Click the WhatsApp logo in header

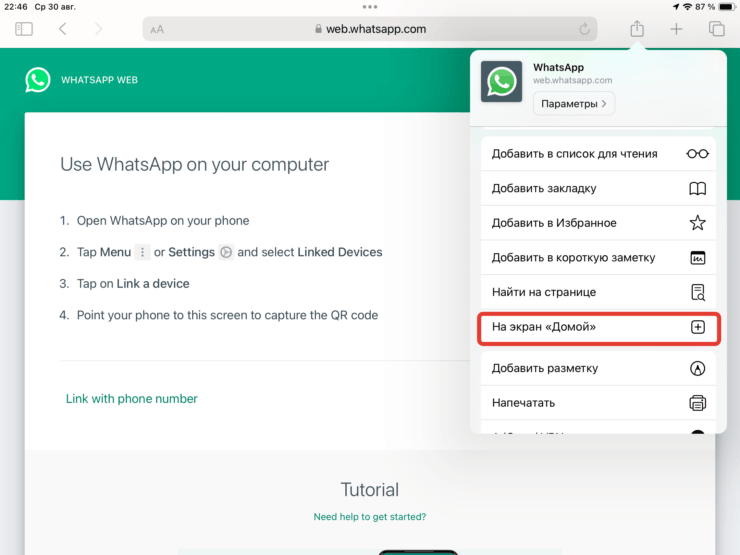tap(38, 80)
